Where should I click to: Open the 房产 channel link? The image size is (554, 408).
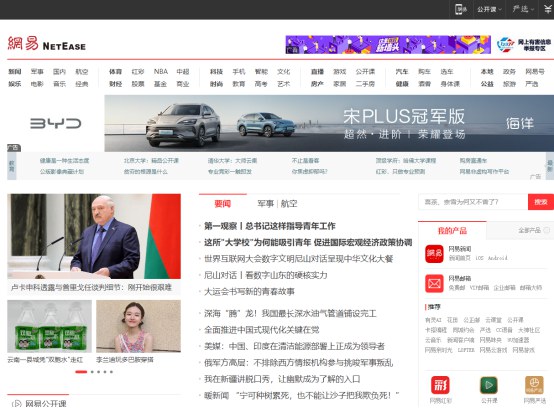[x=317, y=84]
